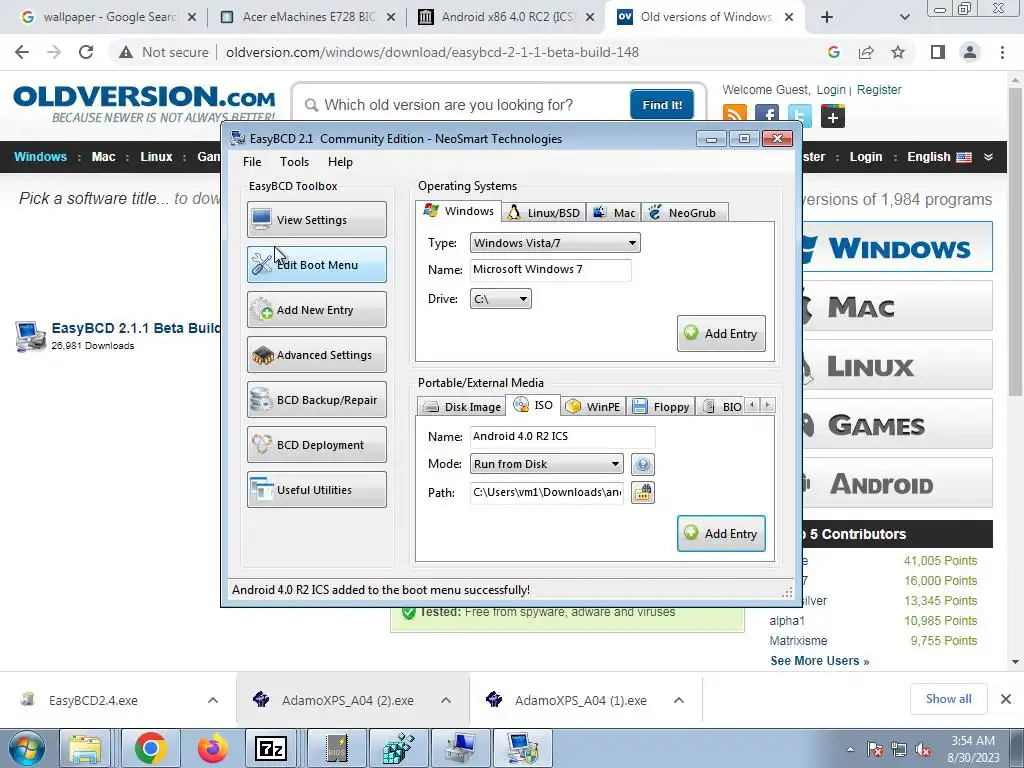
Task: Expand the Type dropdown showing Windows Vista/7
Action: (x=555, y=243)
